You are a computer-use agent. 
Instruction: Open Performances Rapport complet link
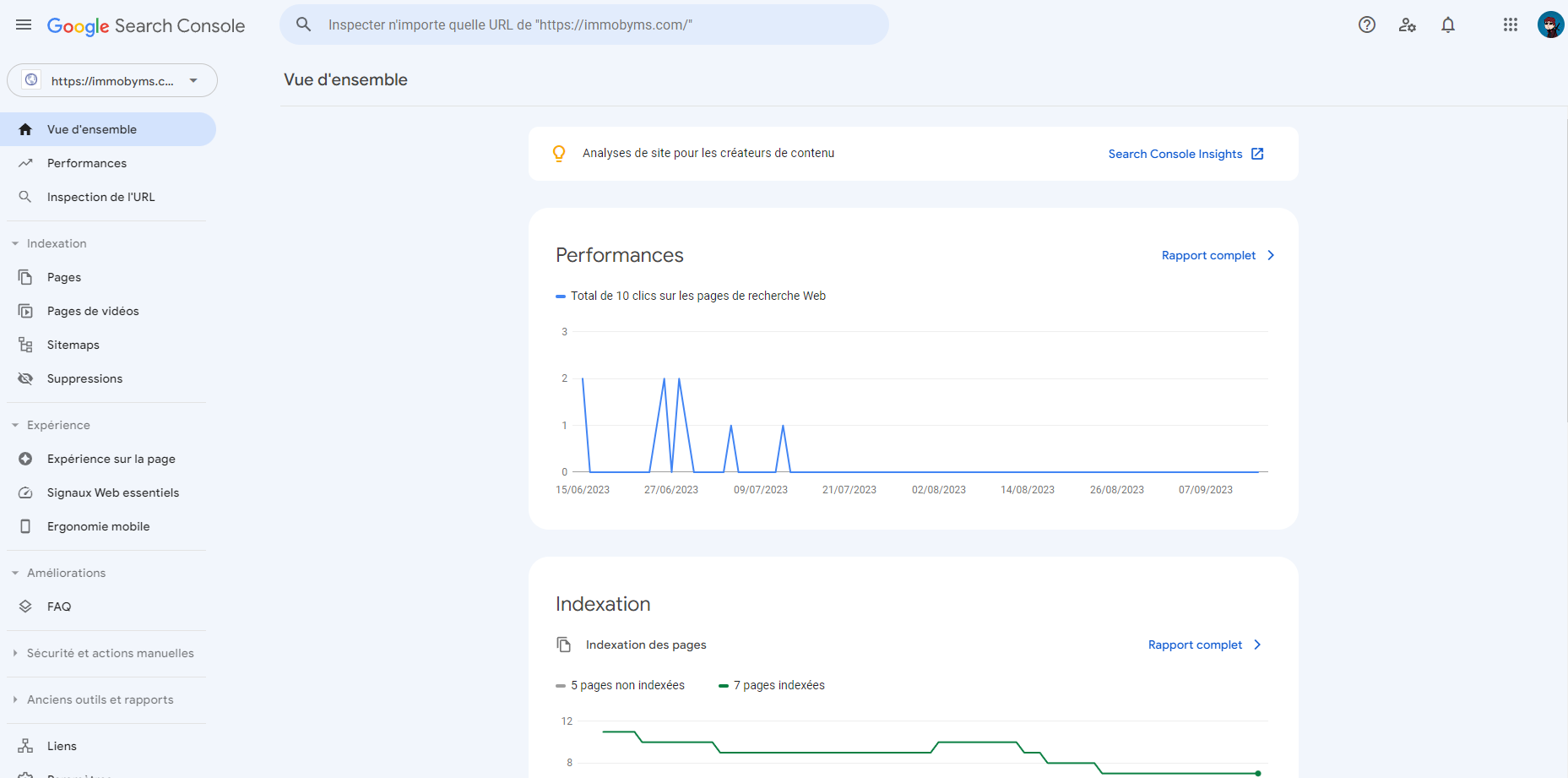pos(1217,255)
